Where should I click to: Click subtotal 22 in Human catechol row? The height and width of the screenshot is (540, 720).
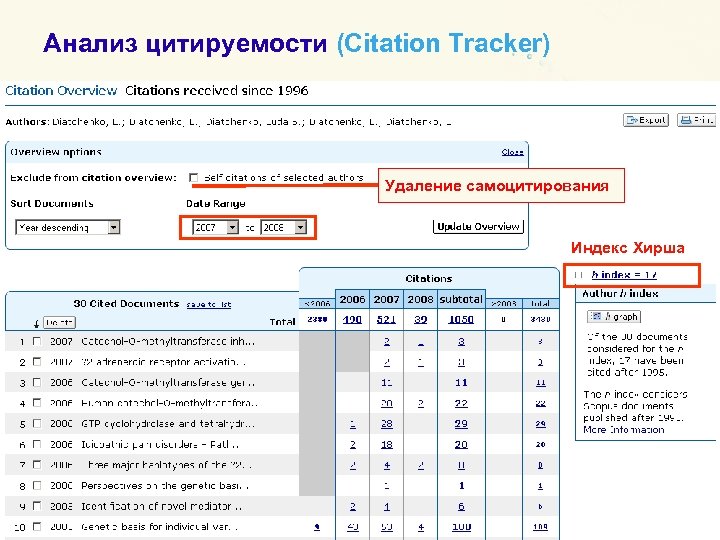(461, 403)
